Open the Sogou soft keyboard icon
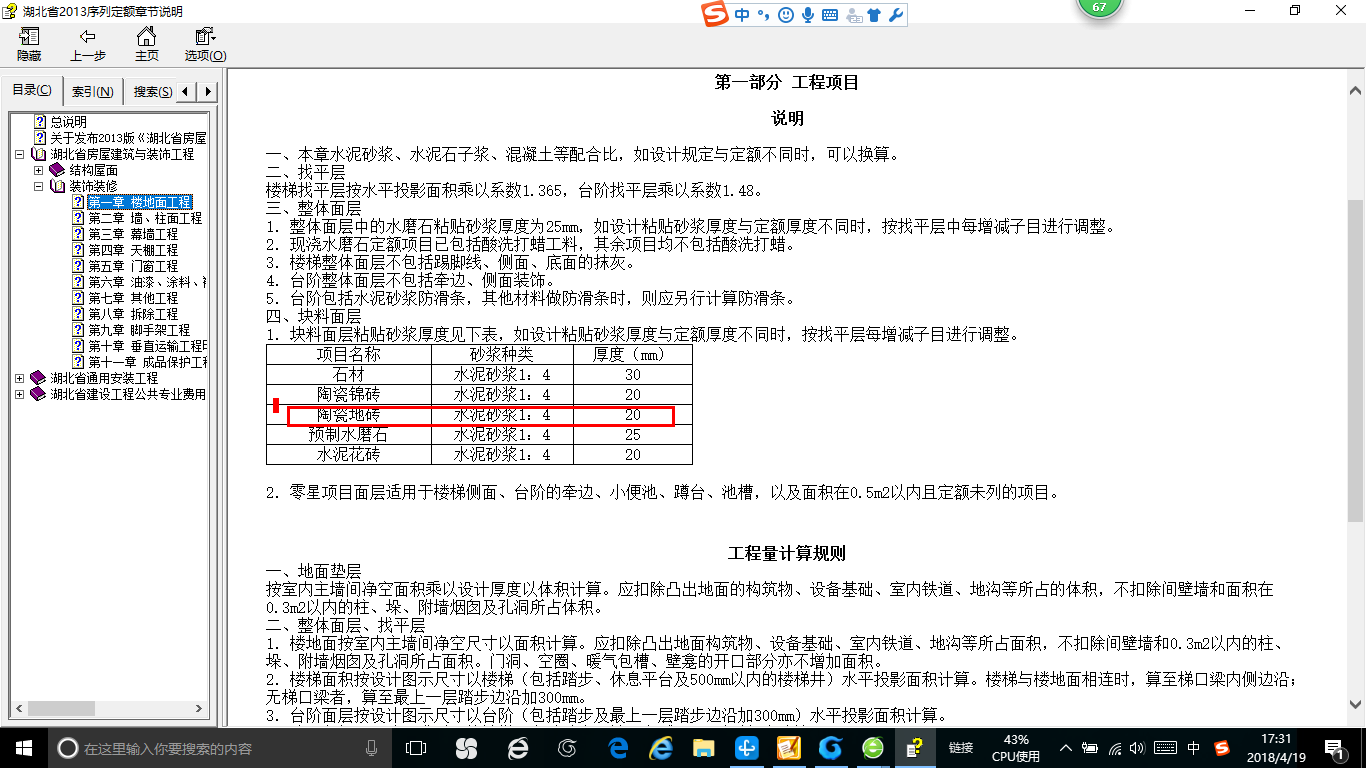The image size is (1366, 768). coord(830,15)
